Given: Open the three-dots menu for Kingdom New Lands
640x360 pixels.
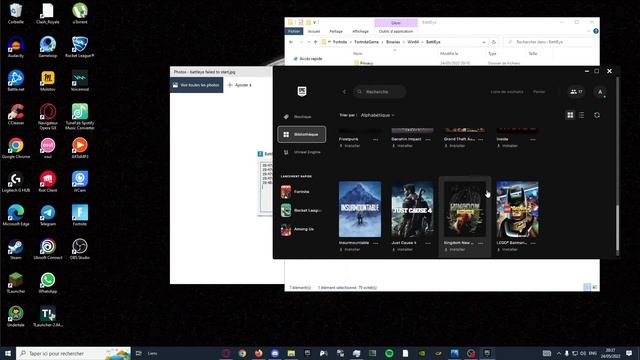Looking at the screenshot, I should click(x=480, y=243).
